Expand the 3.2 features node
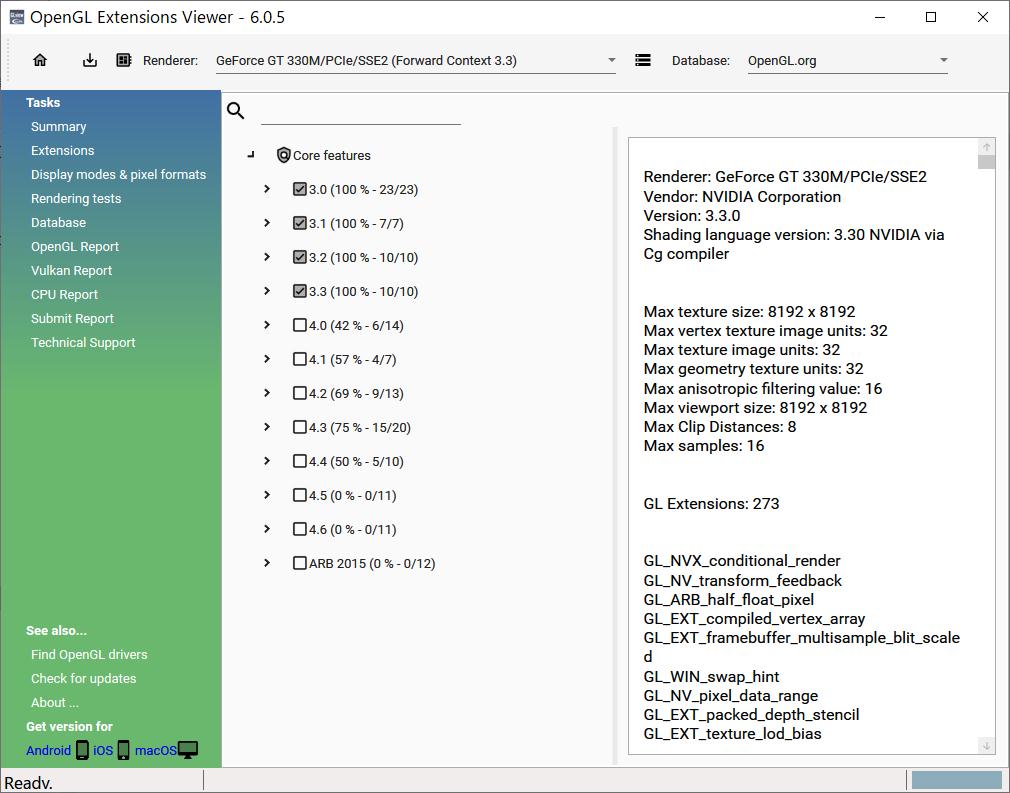Screen dimensions: 1010x793 [267, 257]
